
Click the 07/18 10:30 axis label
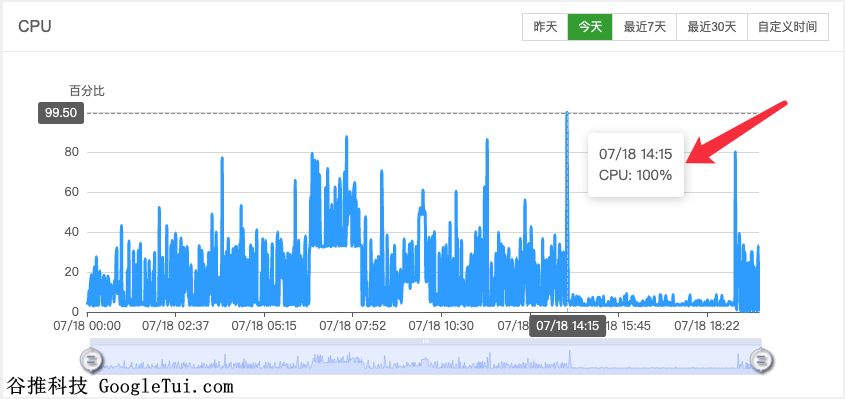(441, 326)
